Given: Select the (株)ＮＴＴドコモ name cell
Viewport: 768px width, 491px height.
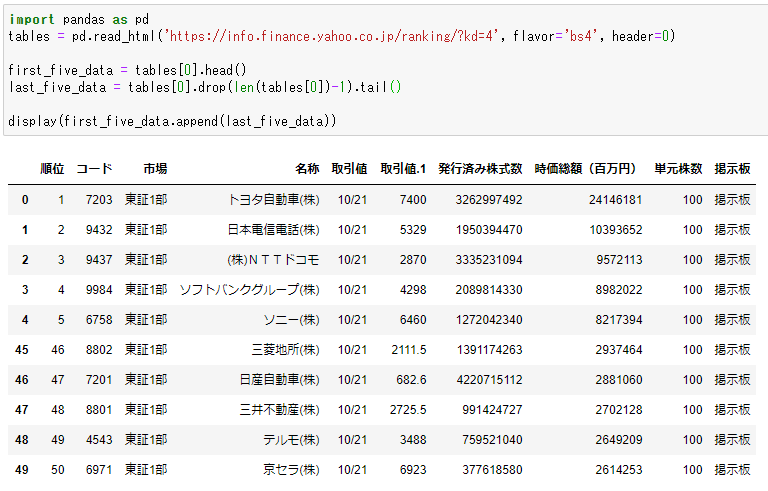Looking at the screenshot, I should tap(273, 260).
